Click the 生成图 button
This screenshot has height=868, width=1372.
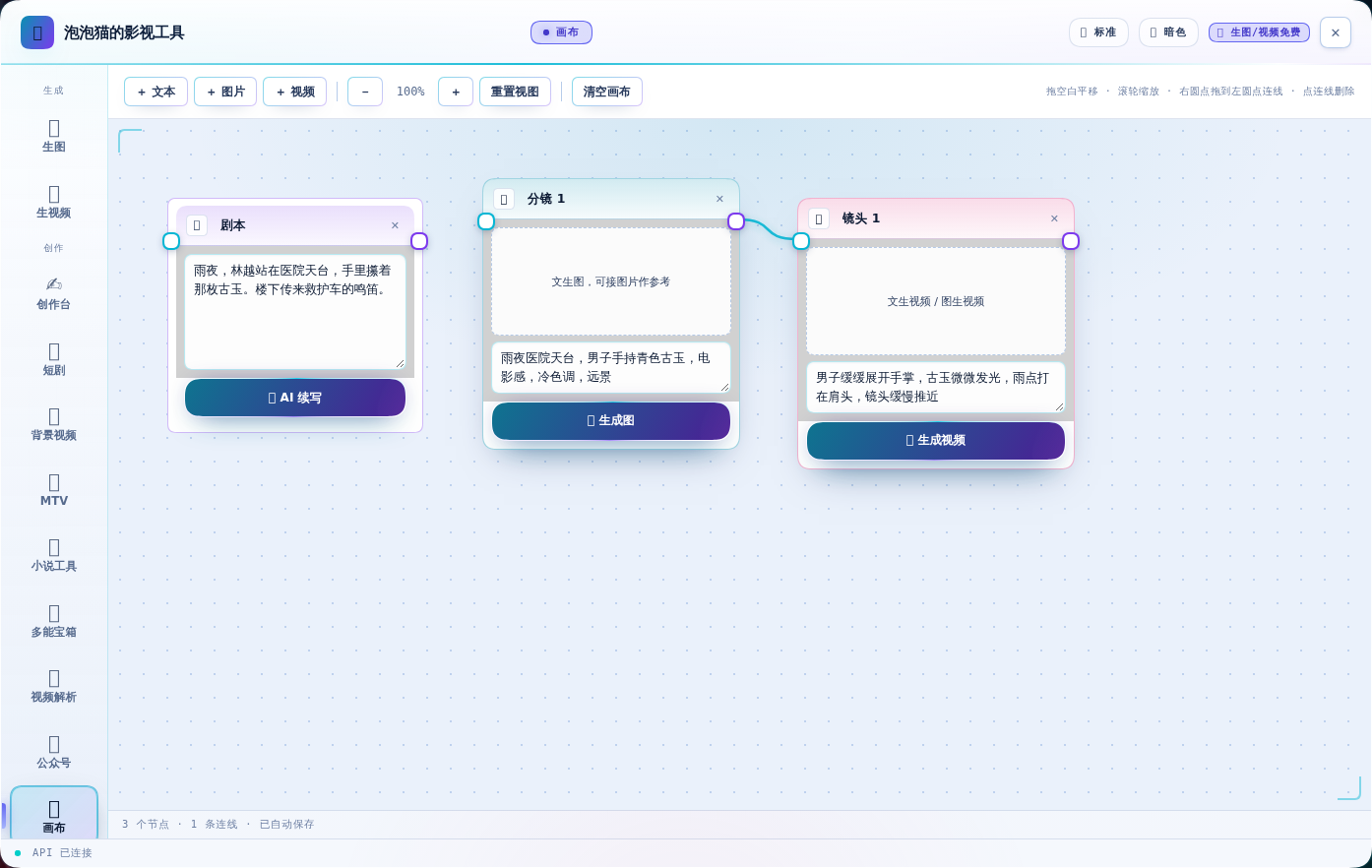point(611,421)
